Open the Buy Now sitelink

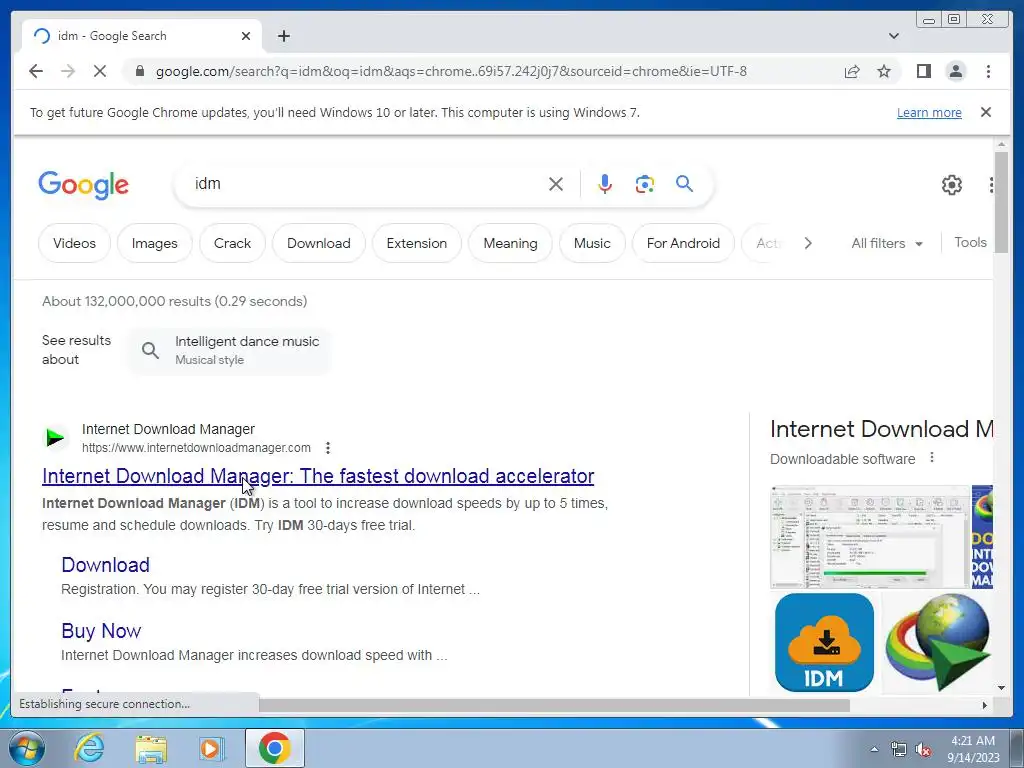pyautogui.click(x=101, y=631)
